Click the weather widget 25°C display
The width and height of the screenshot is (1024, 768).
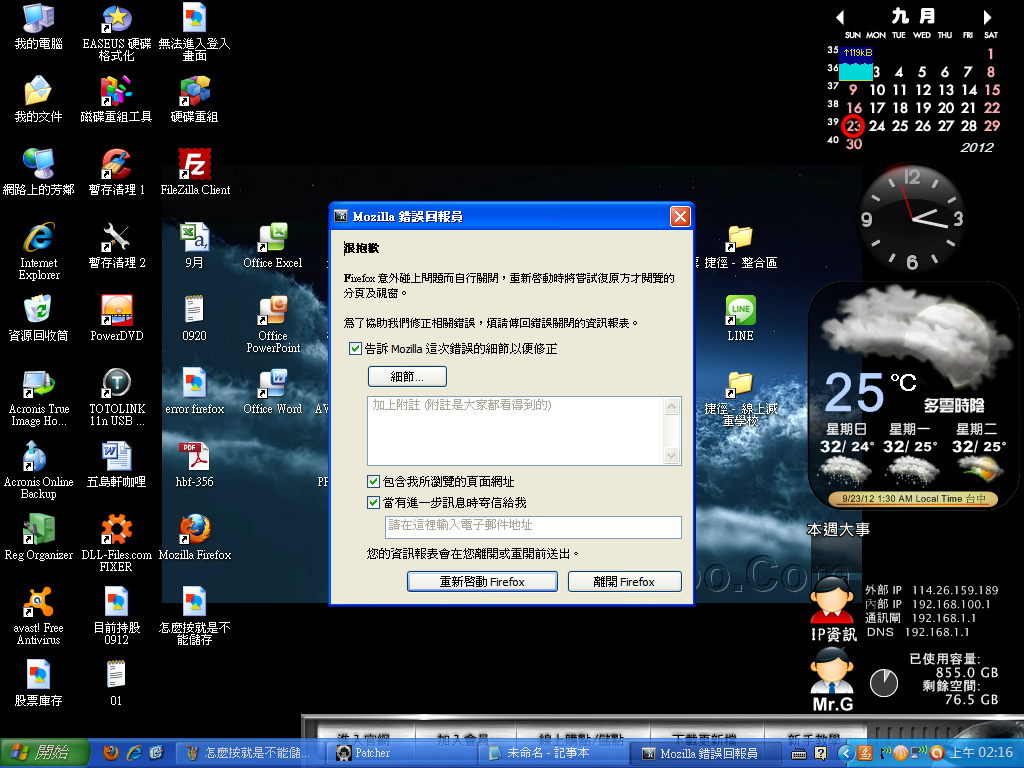pos(871,392)
